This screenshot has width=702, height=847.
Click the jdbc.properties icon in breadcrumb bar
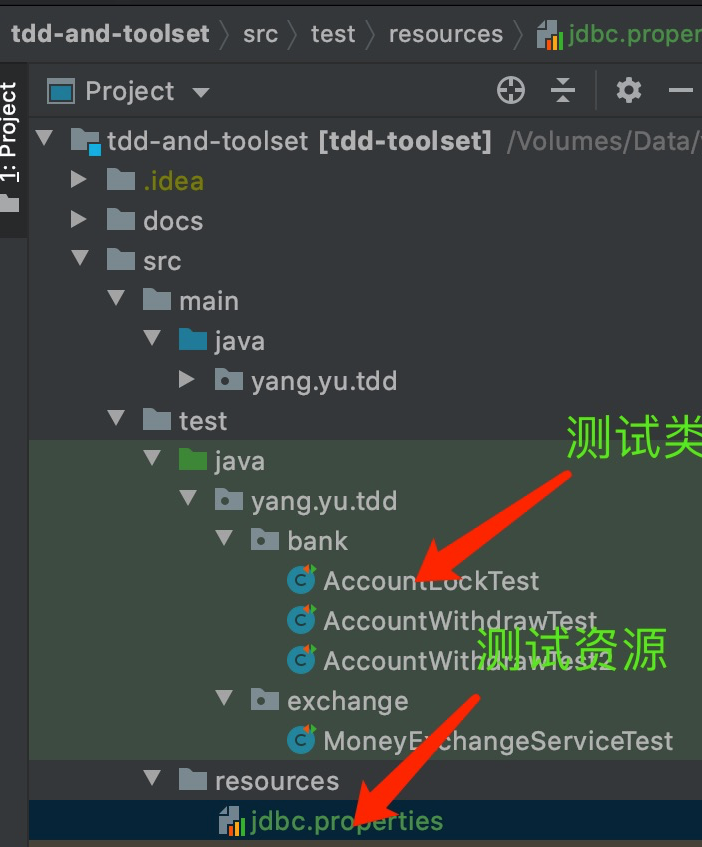click(550, 33)
